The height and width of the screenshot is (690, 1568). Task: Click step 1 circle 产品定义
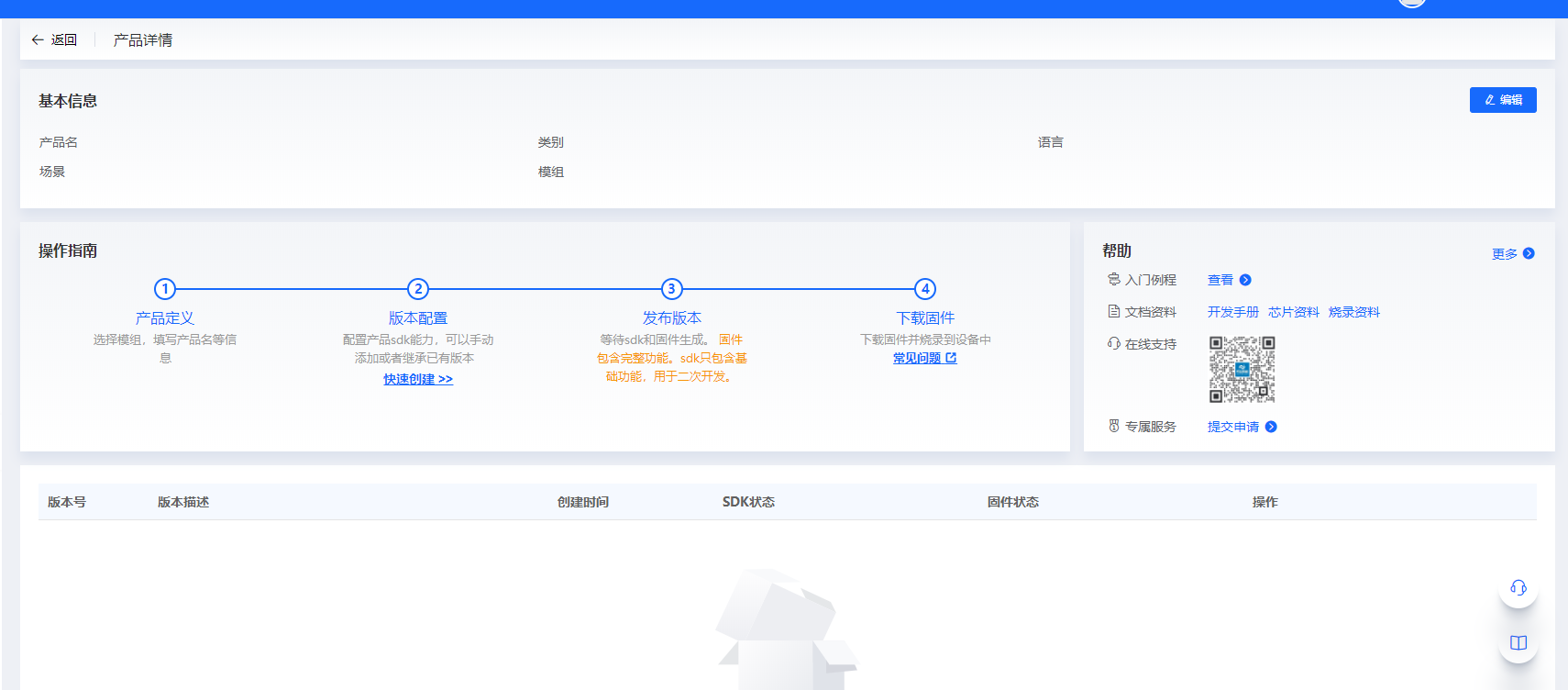[x=165, y=289]
